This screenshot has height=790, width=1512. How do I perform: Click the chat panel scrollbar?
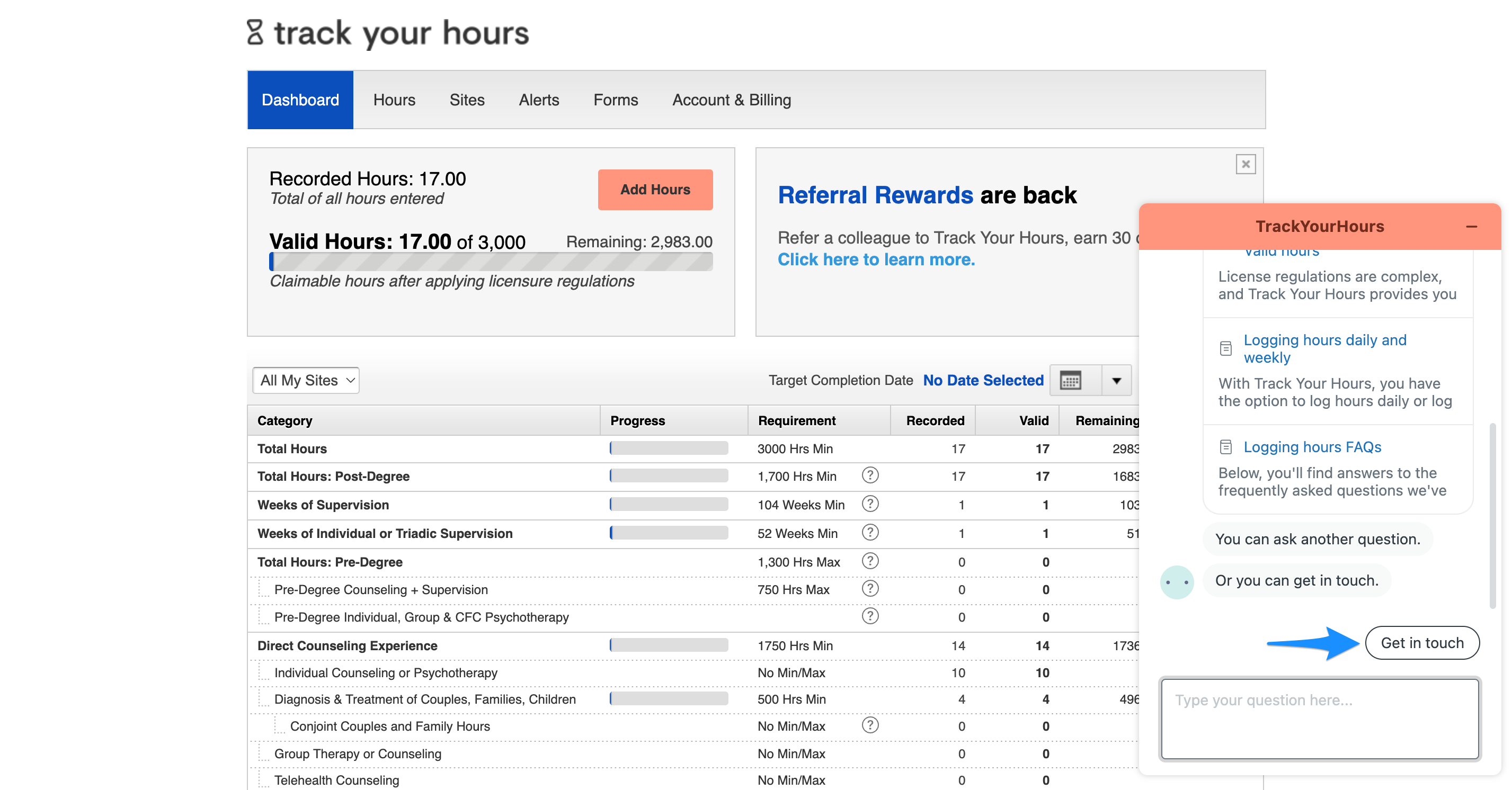pos(1492,515)
